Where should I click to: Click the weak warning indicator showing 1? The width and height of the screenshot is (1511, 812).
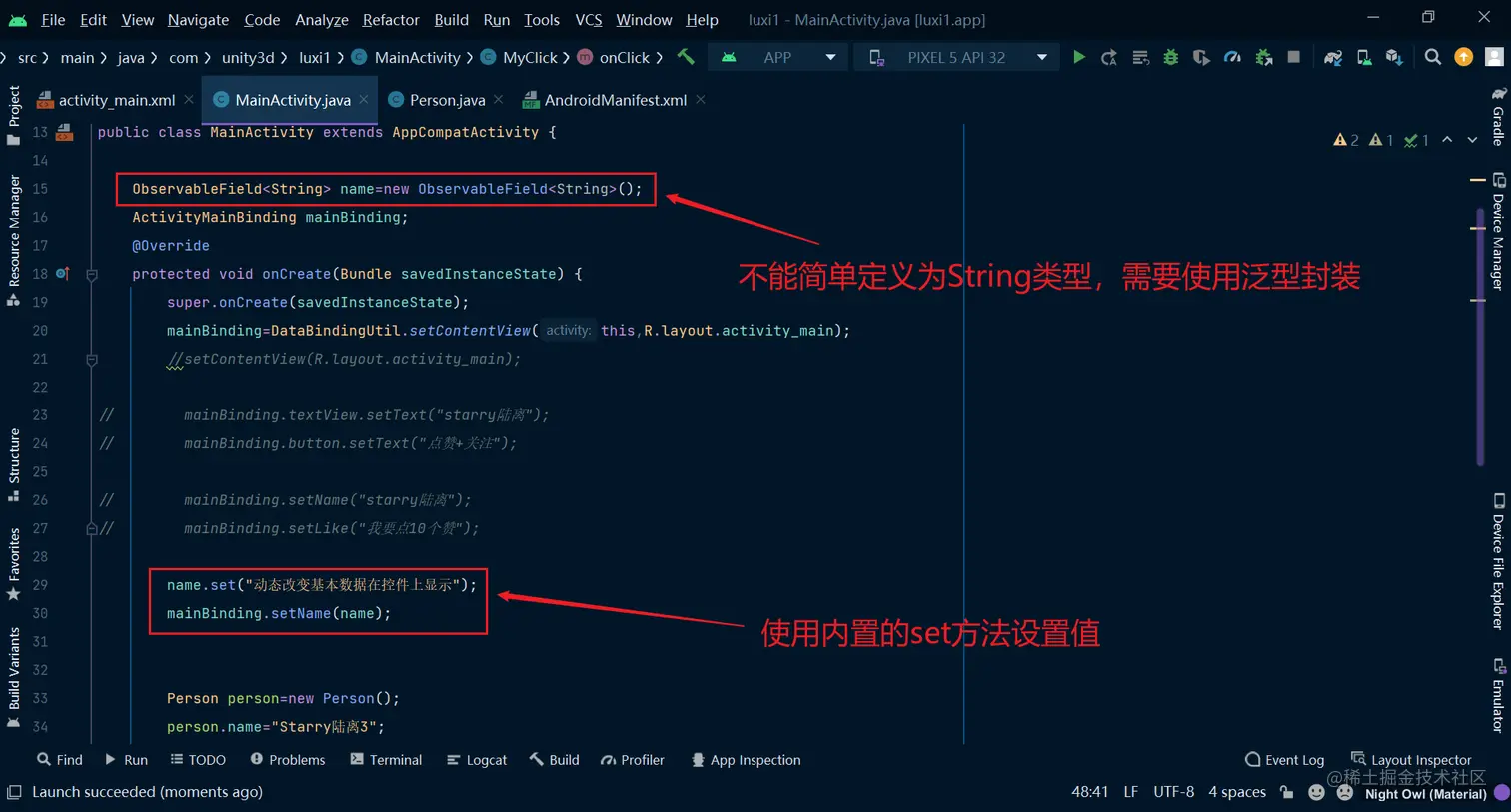1381,140
